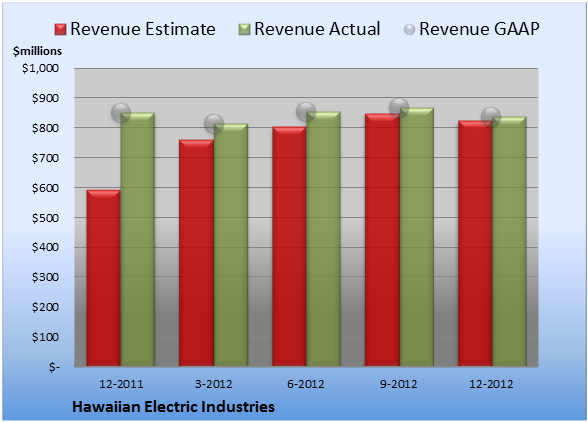Select the red estimate bar for 3-2012
Screen dimensions: 588x422
[196, 253]
